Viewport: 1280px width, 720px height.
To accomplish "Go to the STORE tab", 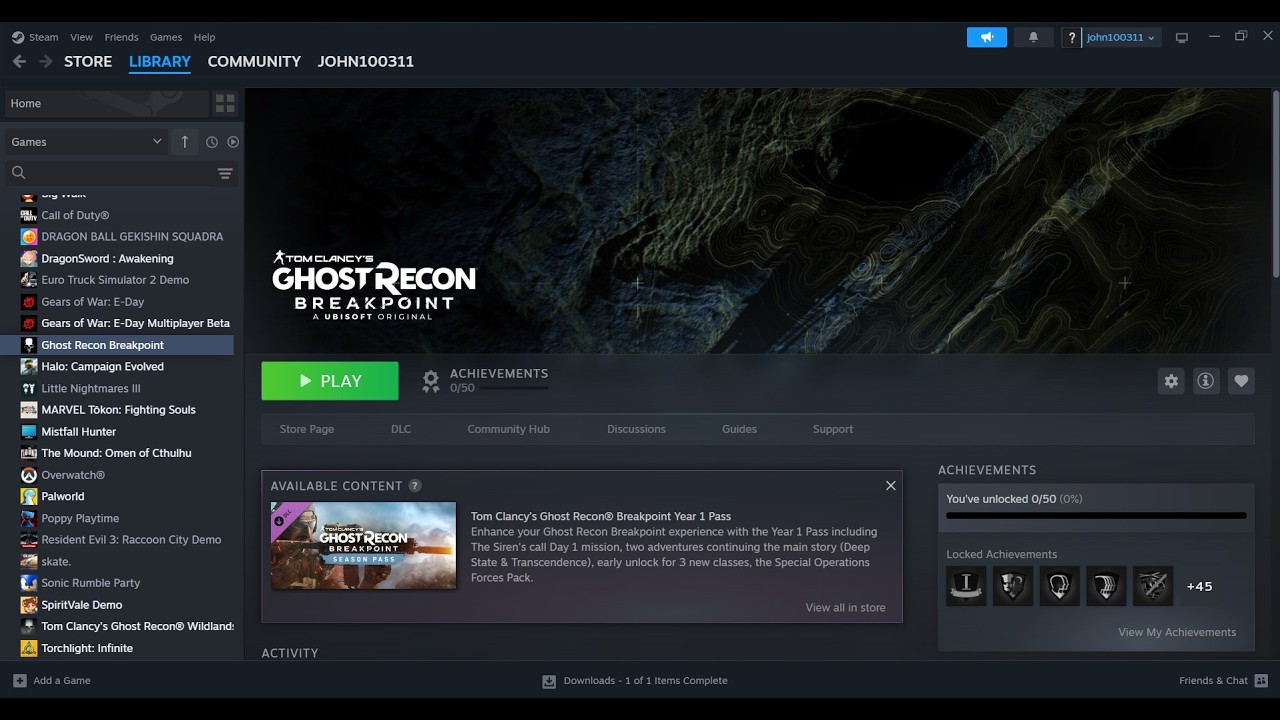I will (x=88, y=61).
